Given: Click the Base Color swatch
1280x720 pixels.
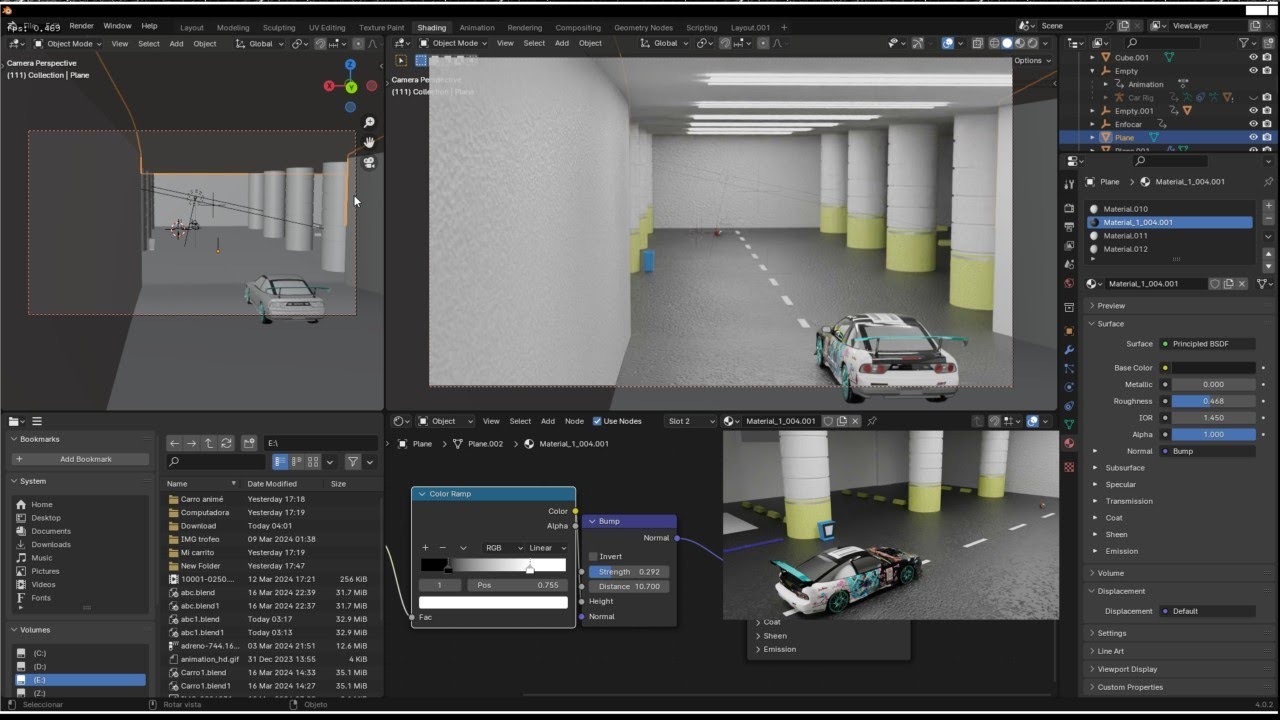Looking at the screenshot, I should pos(1214,368).
